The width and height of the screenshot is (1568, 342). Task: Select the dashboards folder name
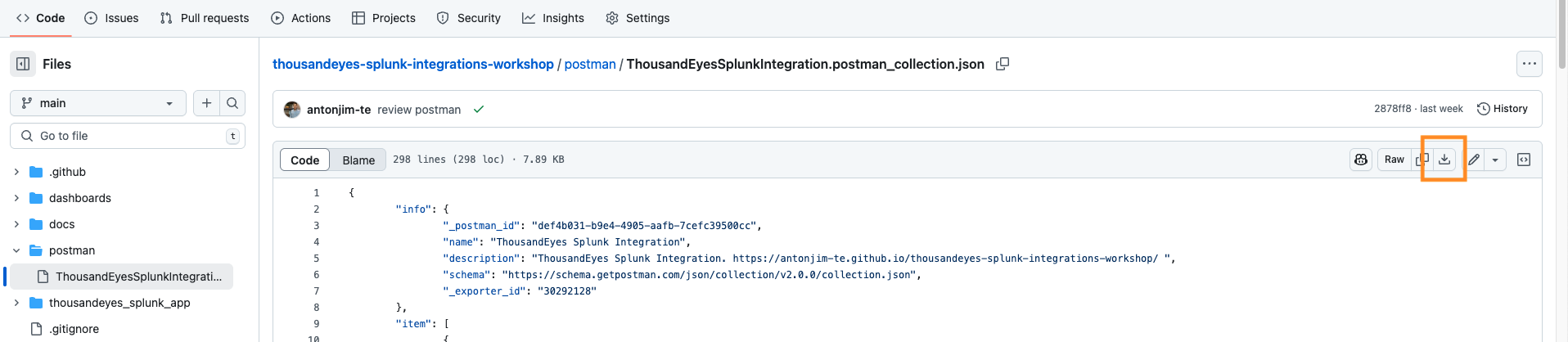(80, 198)
